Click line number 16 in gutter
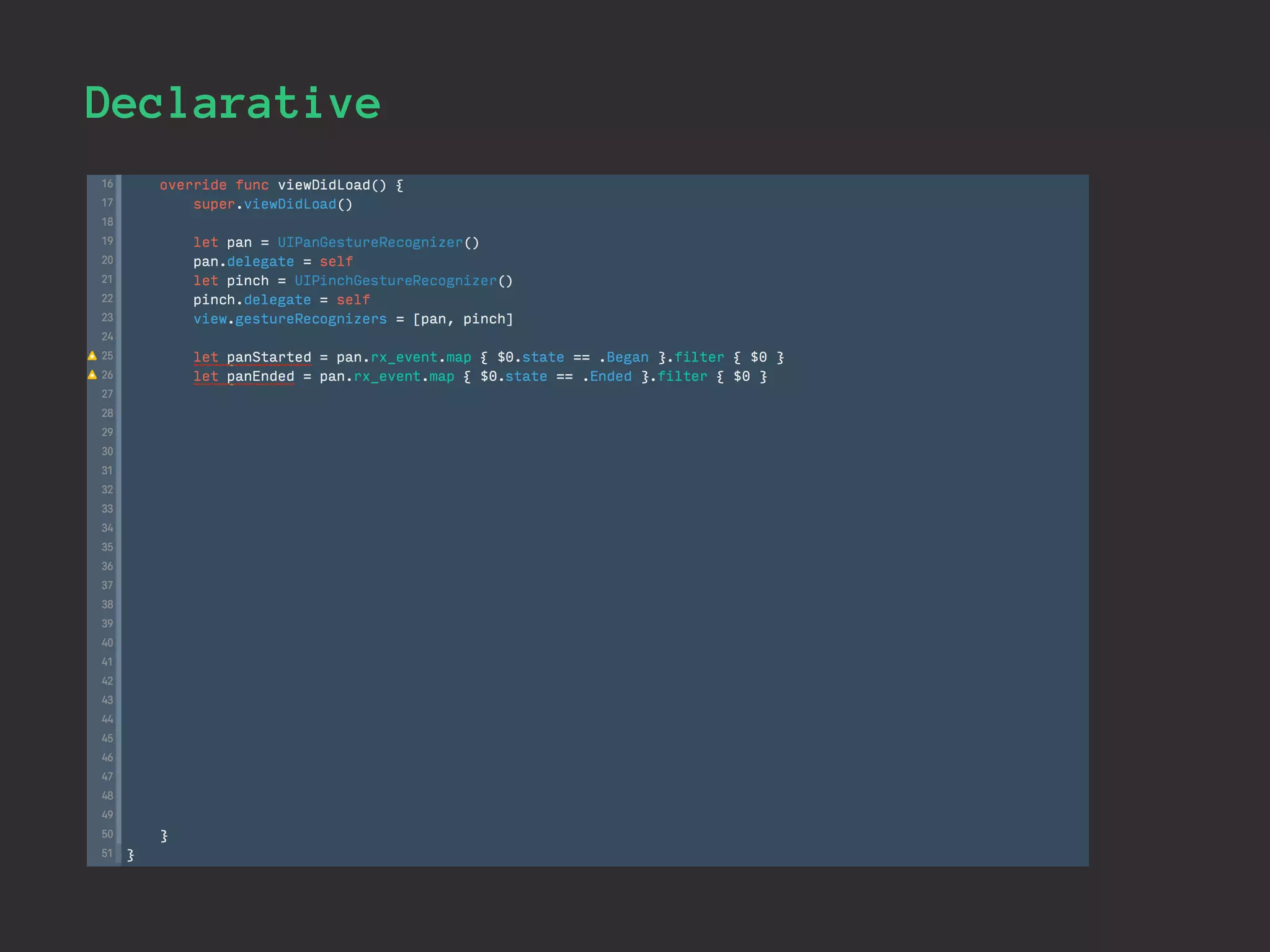The image size is (1270, 952). (107, 184)
